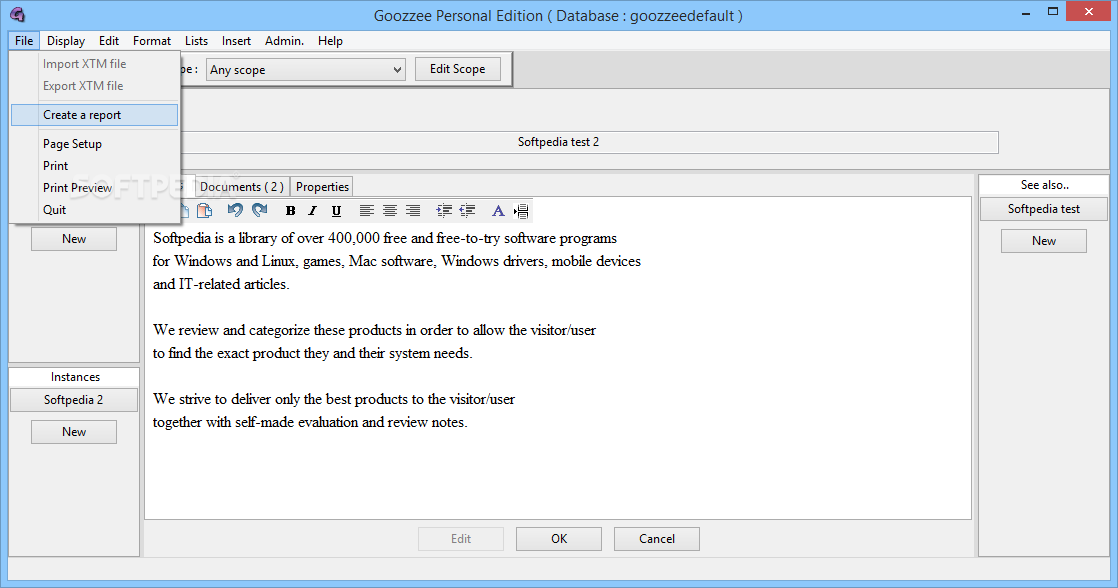Click the OK button

pos(559,539)
